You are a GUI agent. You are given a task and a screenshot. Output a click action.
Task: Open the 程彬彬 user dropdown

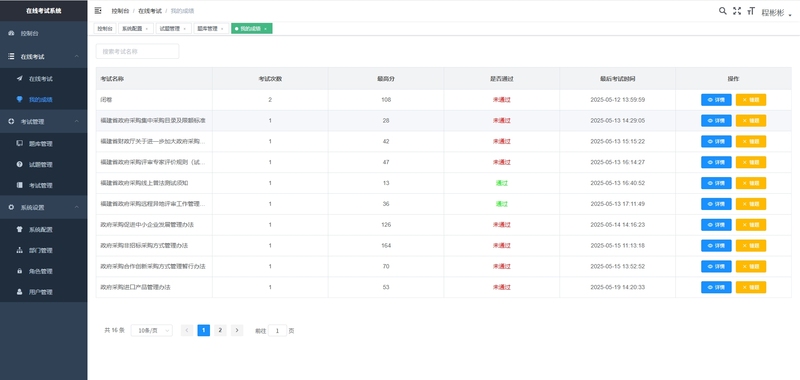pyautogui.click(x=777, y=13)
